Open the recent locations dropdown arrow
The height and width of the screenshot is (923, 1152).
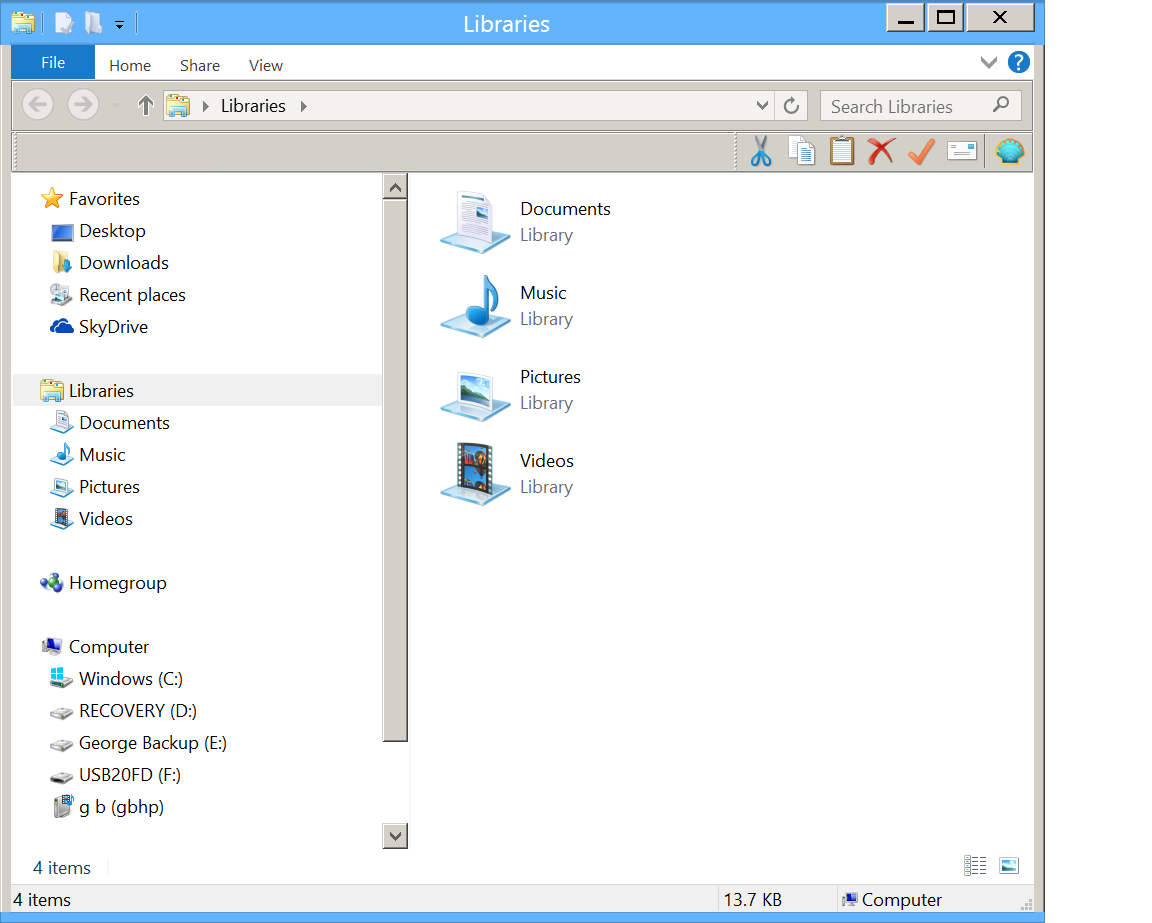116,106
